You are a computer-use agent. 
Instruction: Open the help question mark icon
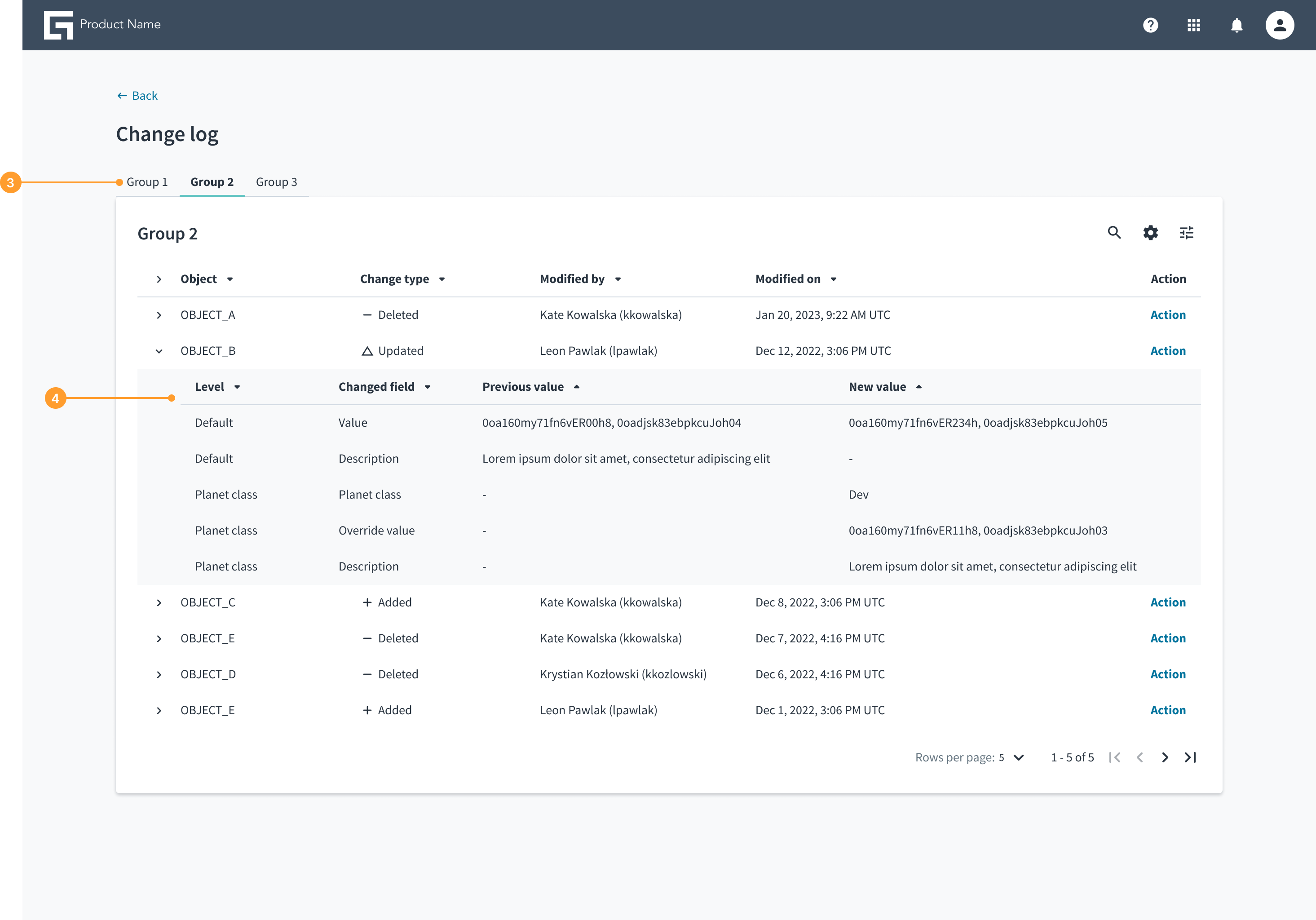(1150, 25)
